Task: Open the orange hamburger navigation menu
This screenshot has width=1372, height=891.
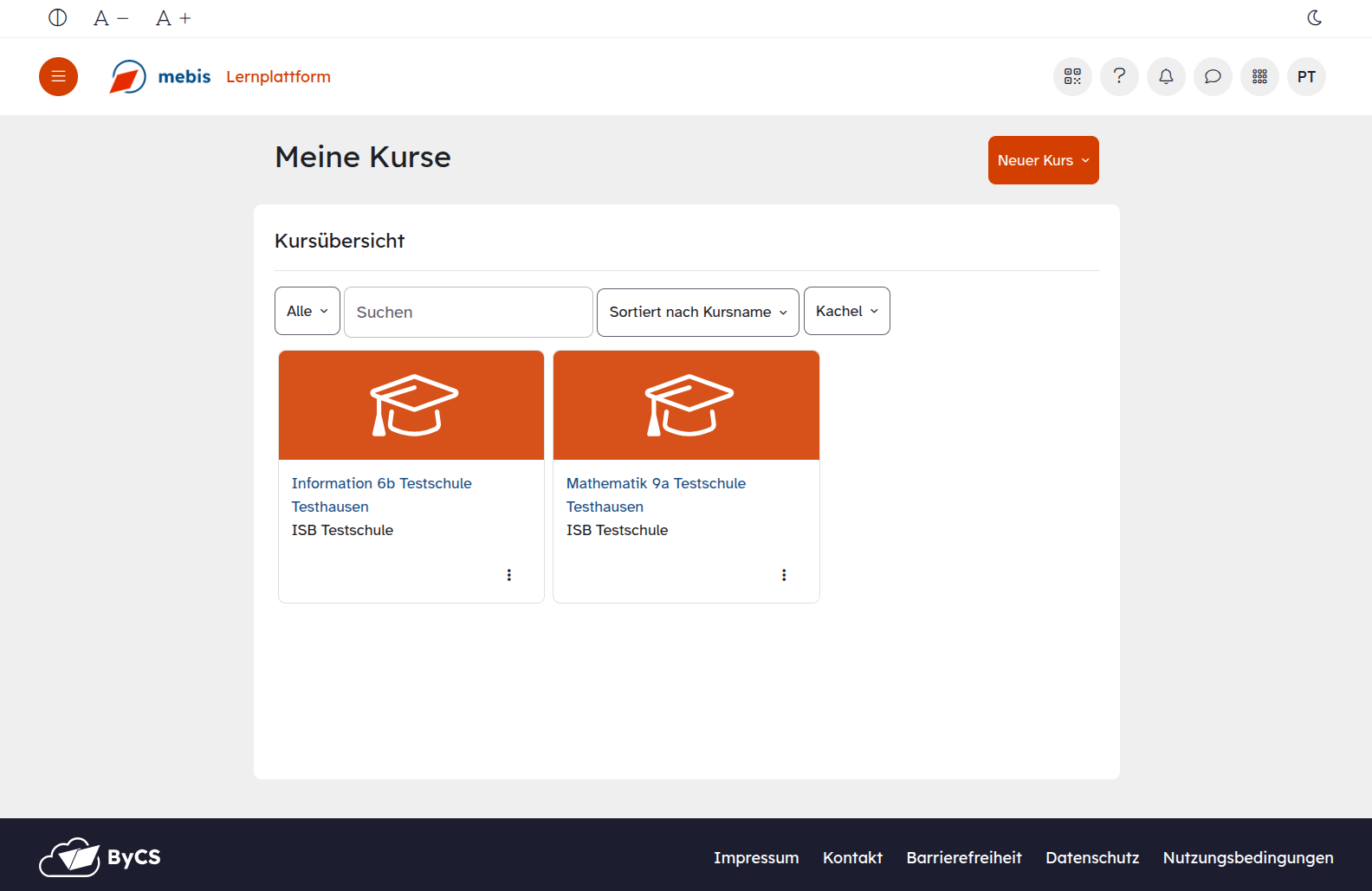Action: (x=58, y=76)
